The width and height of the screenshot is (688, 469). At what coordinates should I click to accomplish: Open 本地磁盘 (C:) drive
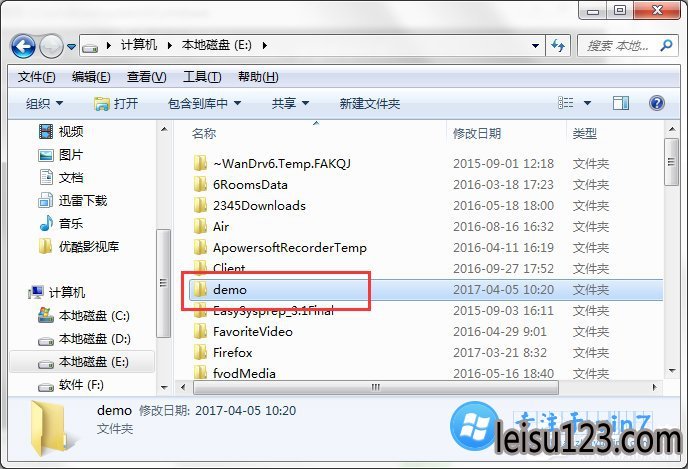(83, 316)
